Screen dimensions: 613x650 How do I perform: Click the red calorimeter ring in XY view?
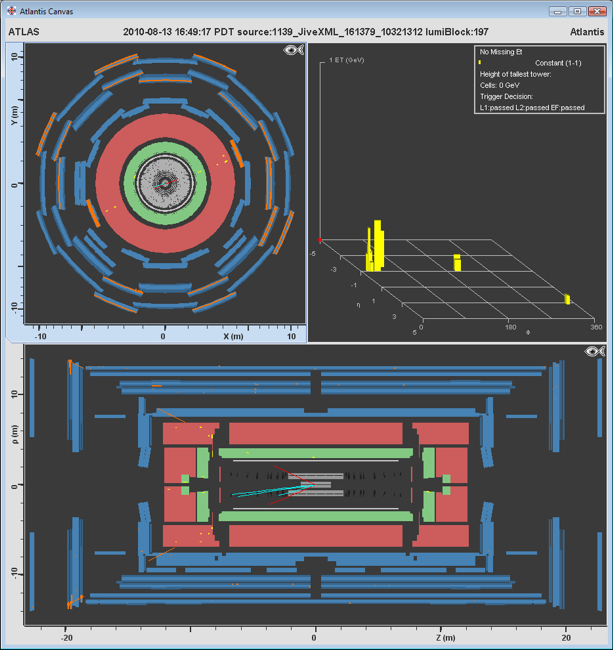224,183
